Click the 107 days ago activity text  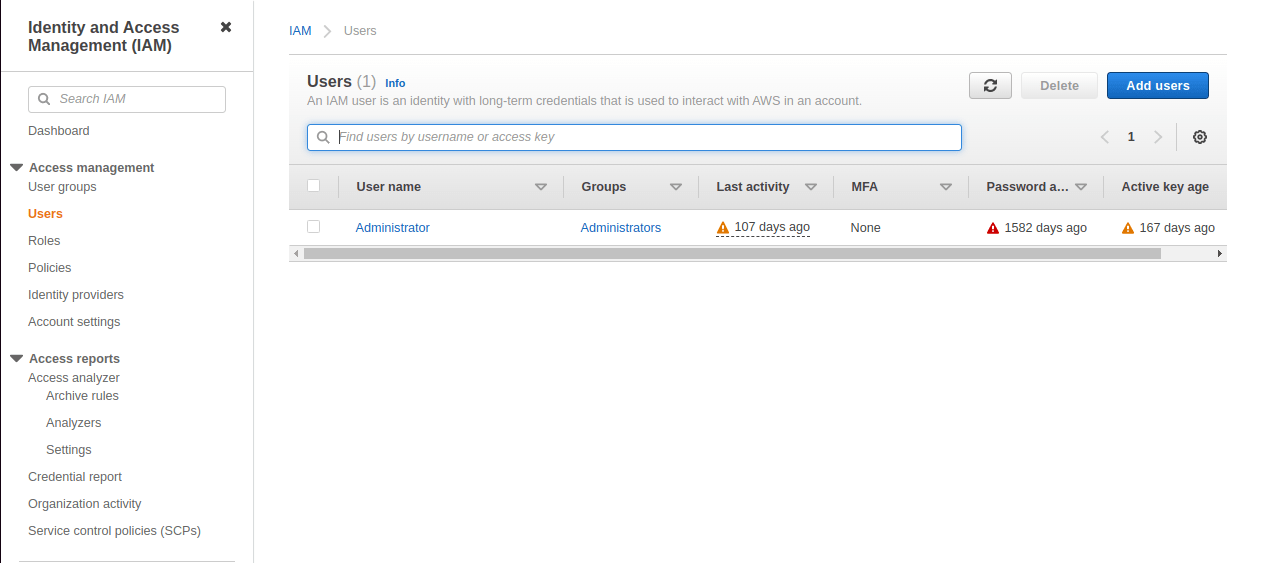point(772,228)
